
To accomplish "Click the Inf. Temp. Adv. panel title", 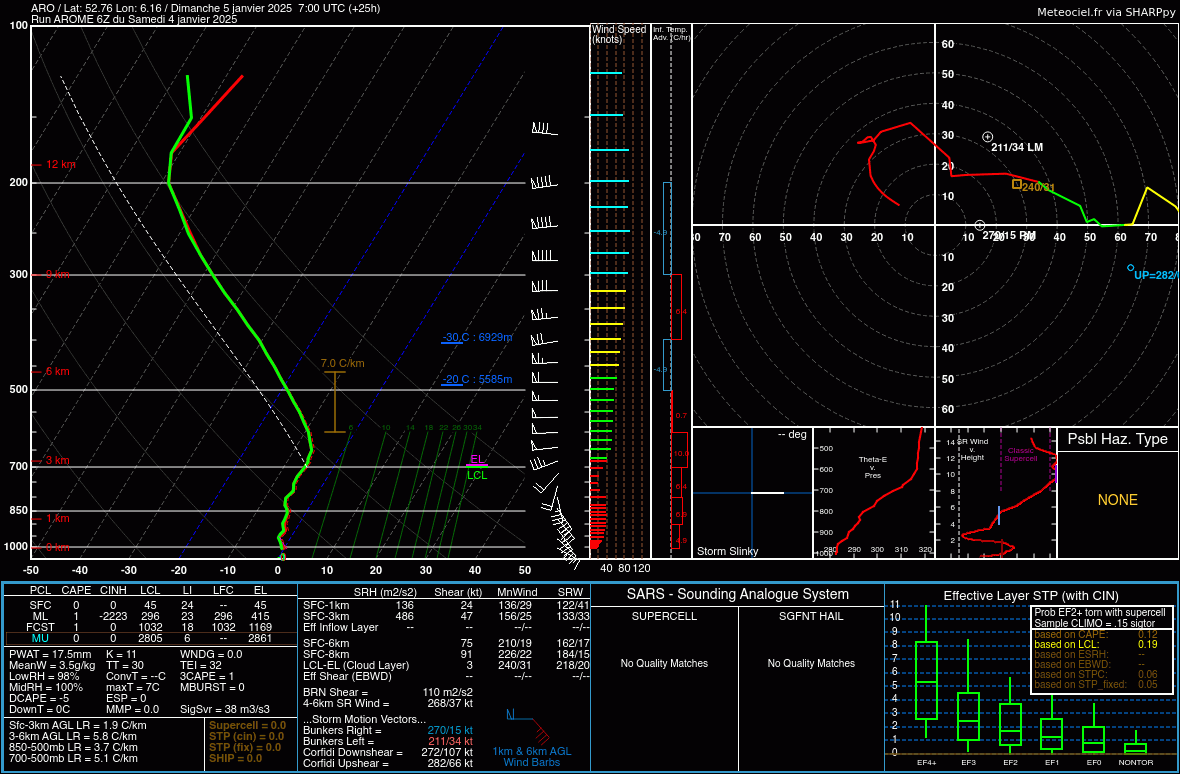I will [671, 33].
